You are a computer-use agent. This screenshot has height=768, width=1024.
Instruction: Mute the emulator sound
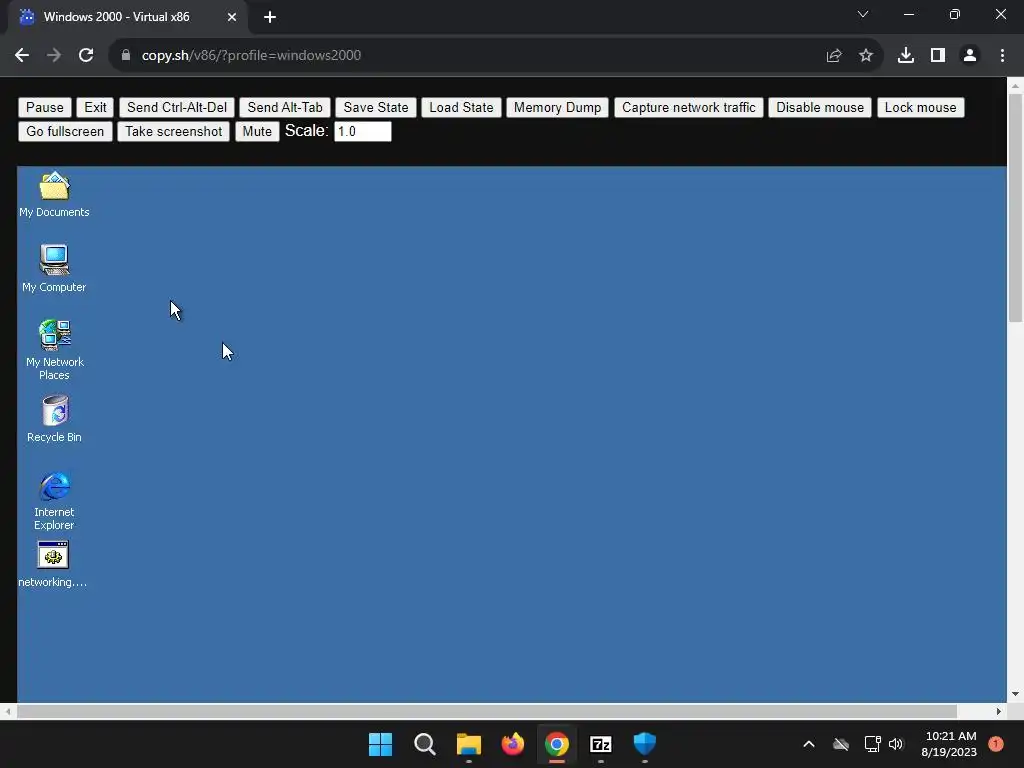coord(257,131)
